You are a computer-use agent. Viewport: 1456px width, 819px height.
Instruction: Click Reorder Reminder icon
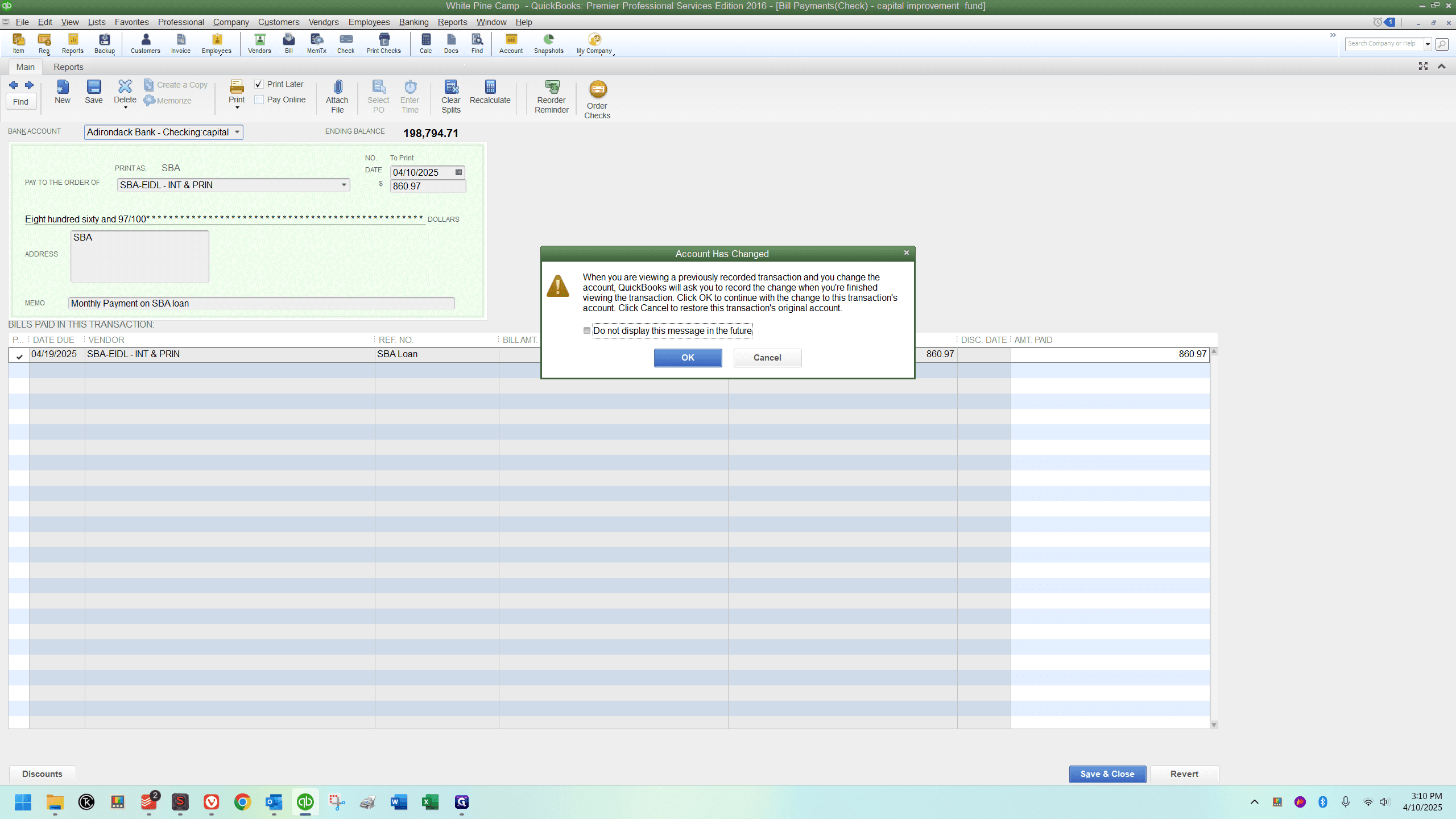click(x=552, y=97)
